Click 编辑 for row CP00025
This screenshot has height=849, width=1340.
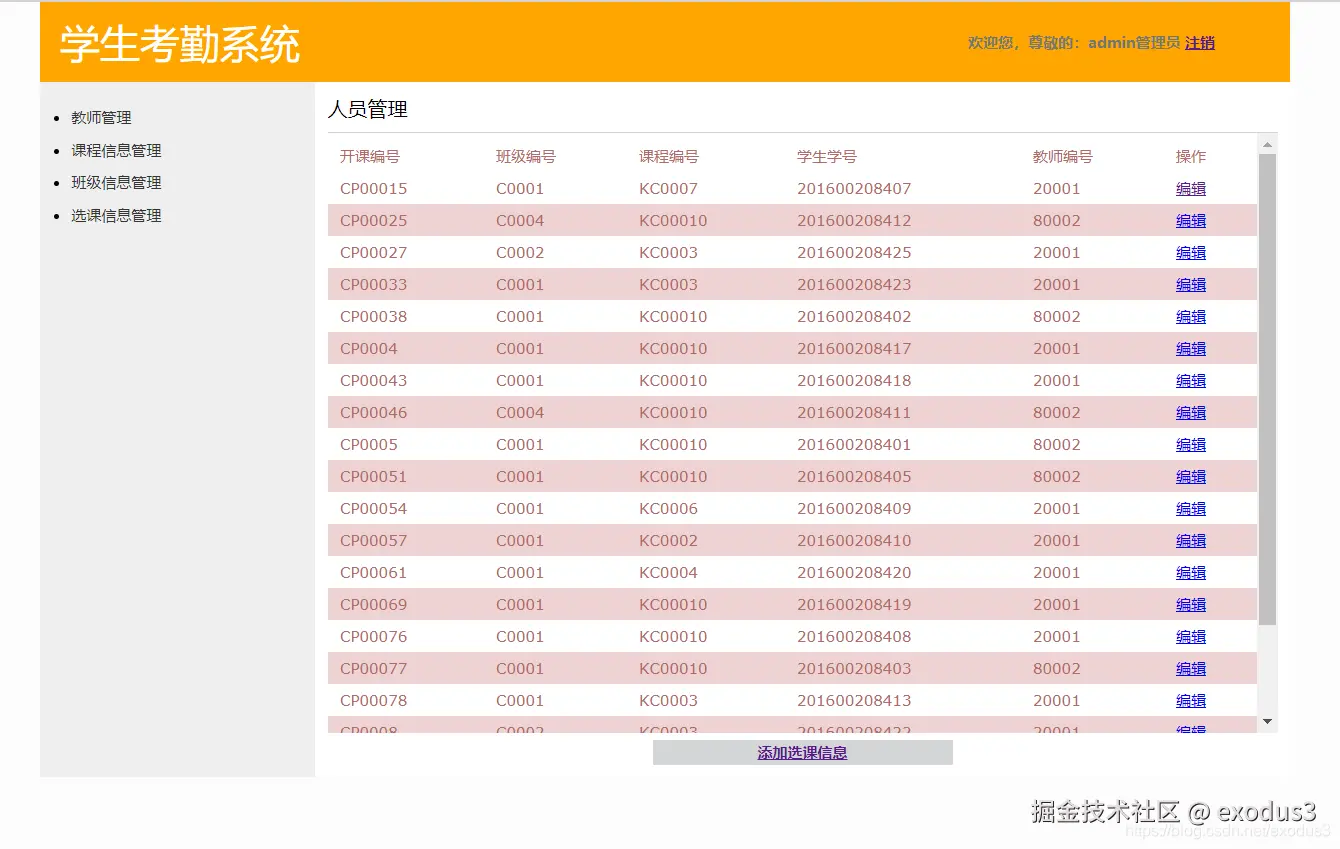[1191, 221]
